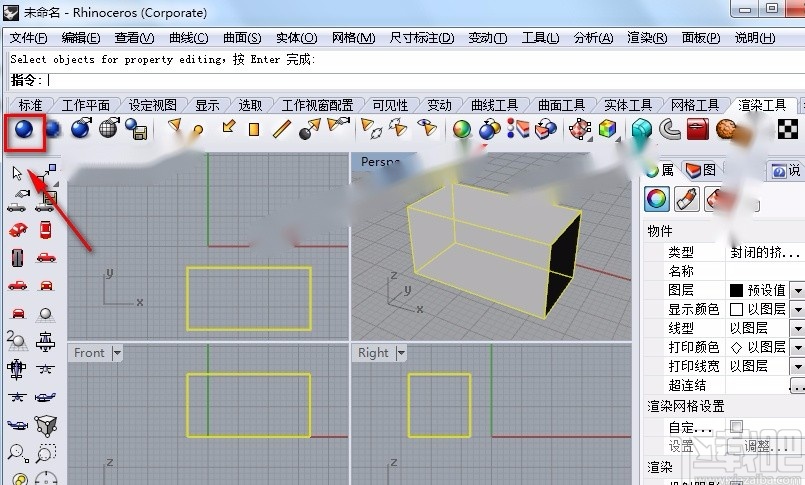Click the 类型 value 封闭的挤...
This screenshot has height=485, width=805.
pyautogui.click(x=764, y=253)
